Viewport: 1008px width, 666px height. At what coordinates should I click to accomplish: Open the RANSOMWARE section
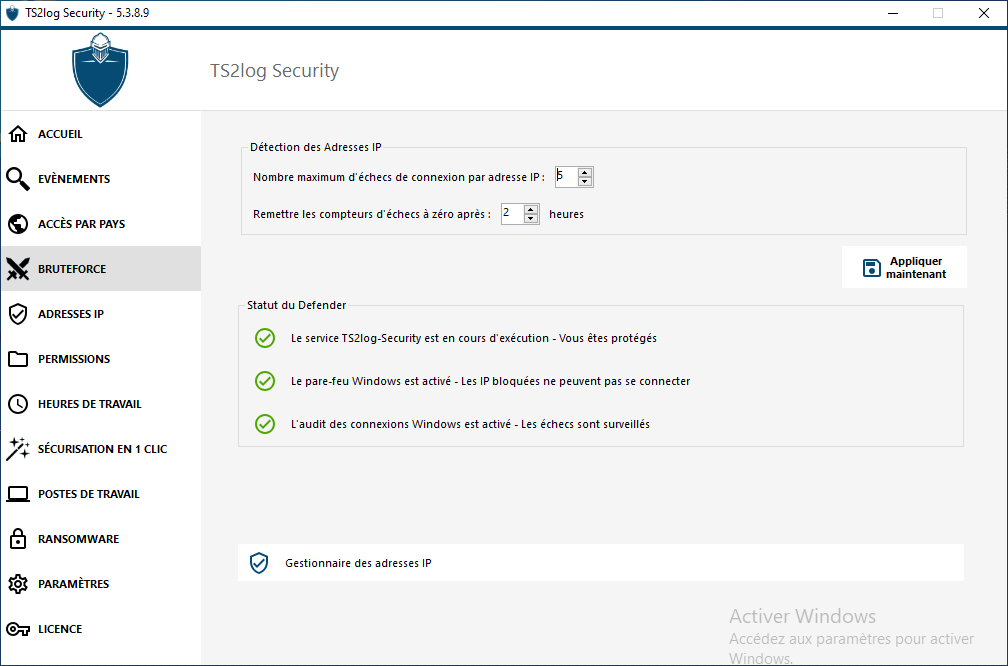click(101, 539)
